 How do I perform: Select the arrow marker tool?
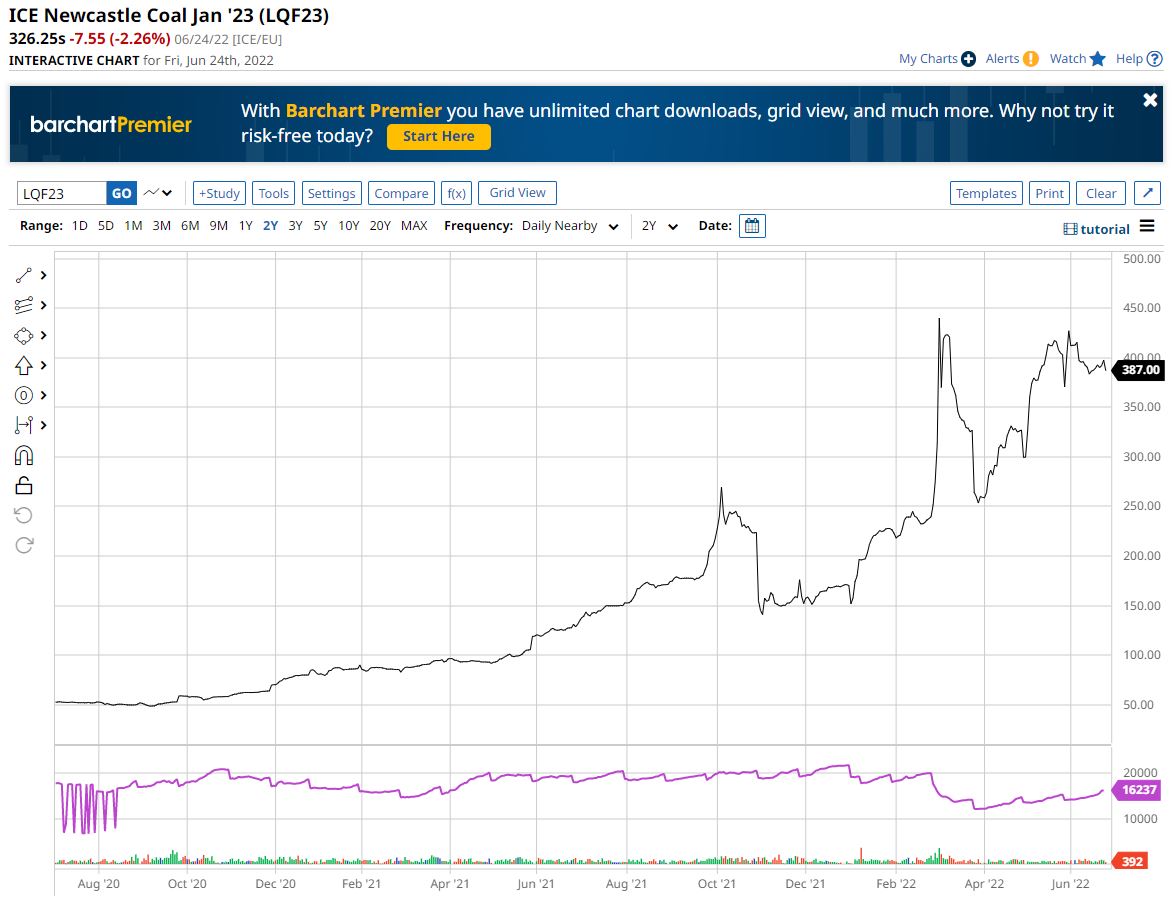click(x=24, y=365)
